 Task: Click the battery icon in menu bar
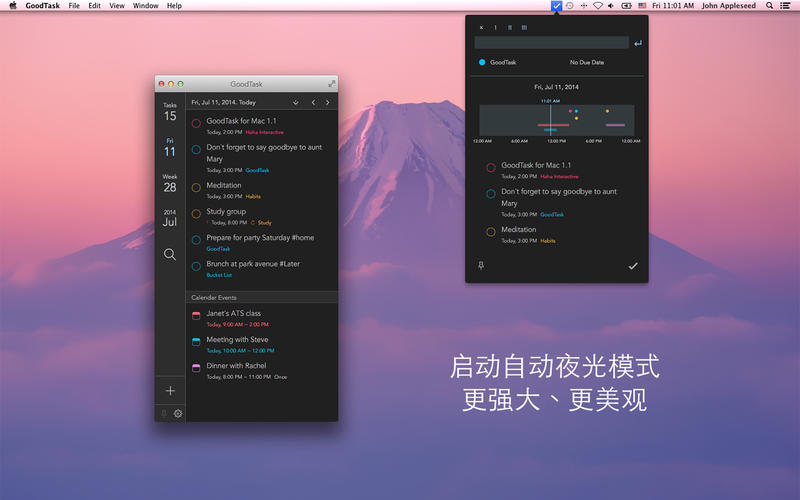[626, 6]
